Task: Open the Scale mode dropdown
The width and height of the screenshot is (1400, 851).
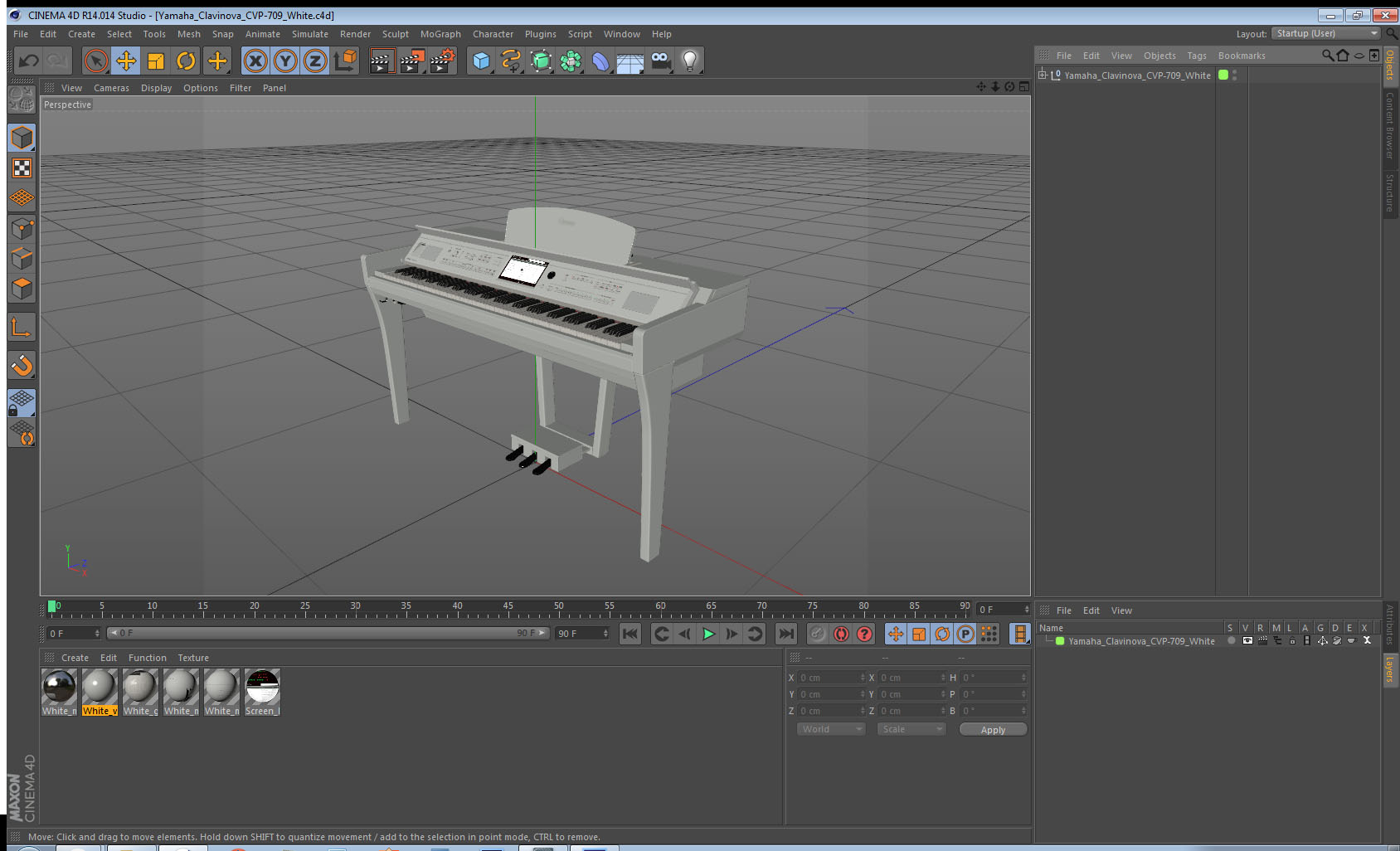Action: 911,729
